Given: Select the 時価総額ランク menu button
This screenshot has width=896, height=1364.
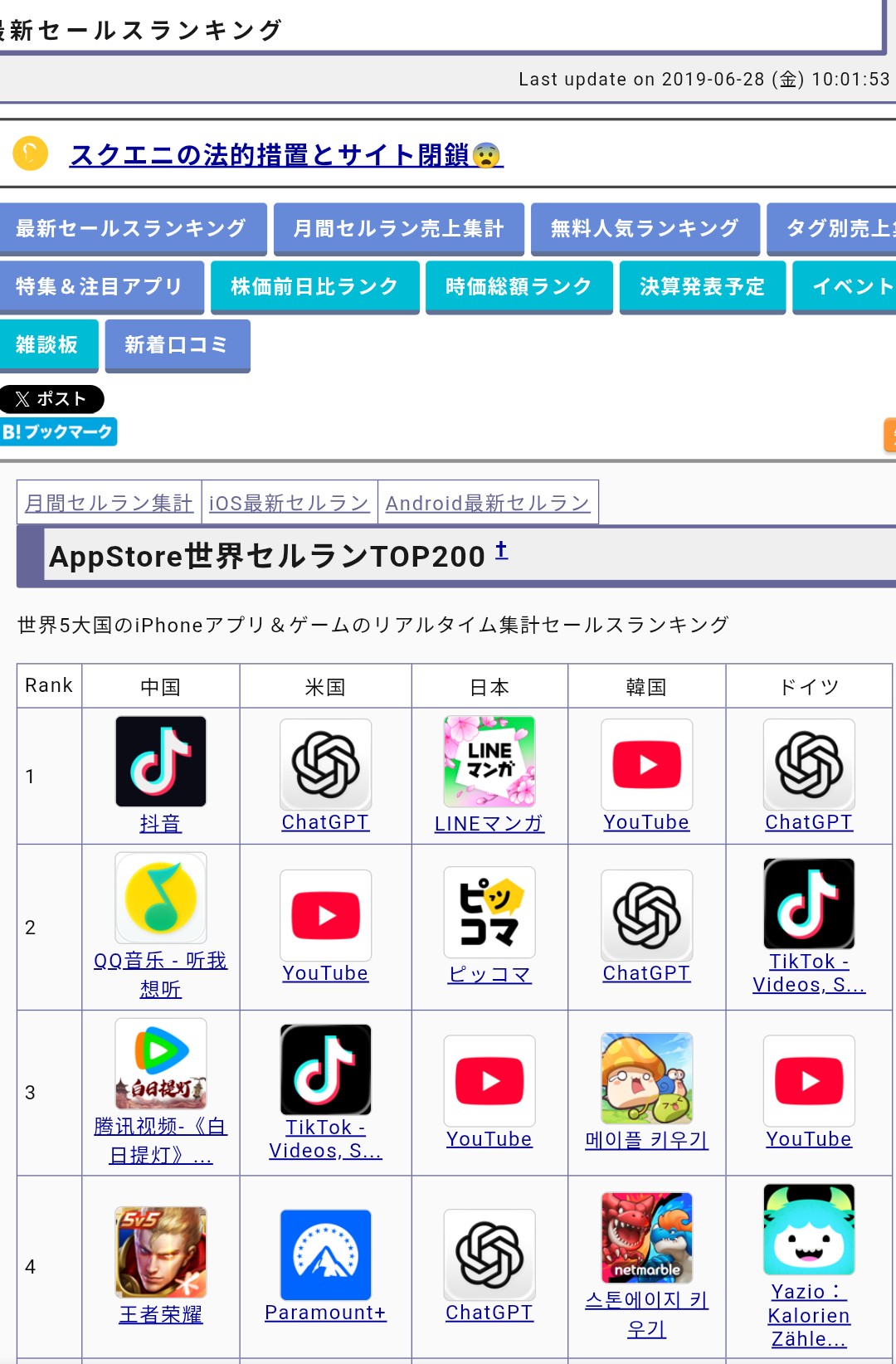Looking at the screenshot, I should 519,286.
